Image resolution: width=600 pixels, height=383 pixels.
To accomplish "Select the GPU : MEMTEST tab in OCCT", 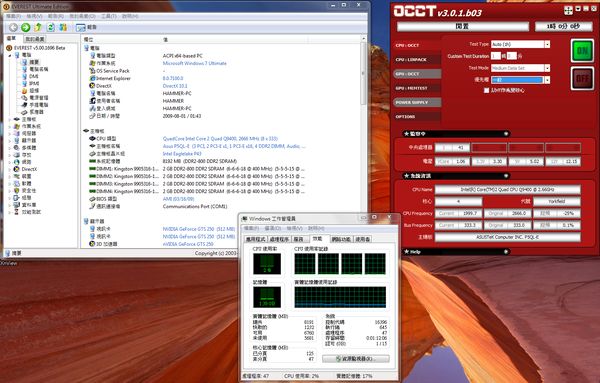I will pyautogui.click(x=417, y=88).
